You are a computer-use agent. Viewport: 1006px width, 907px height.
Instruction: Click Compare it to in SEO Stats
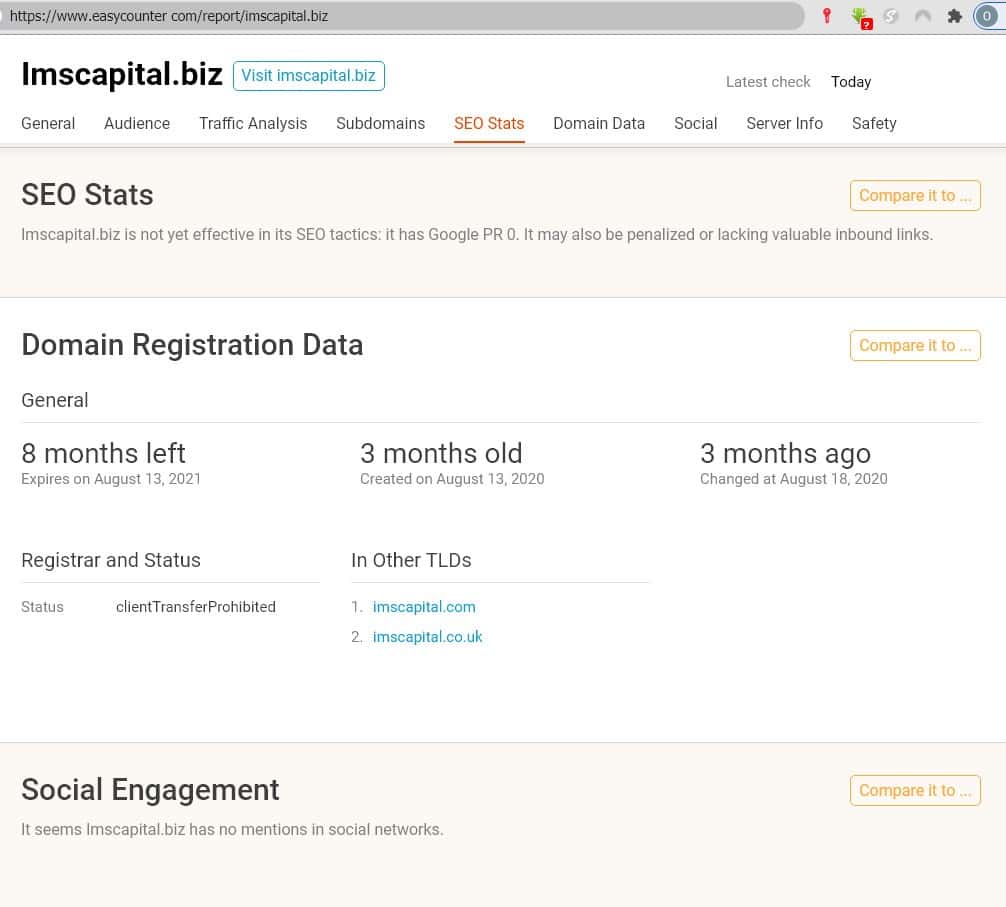[914, 195]
